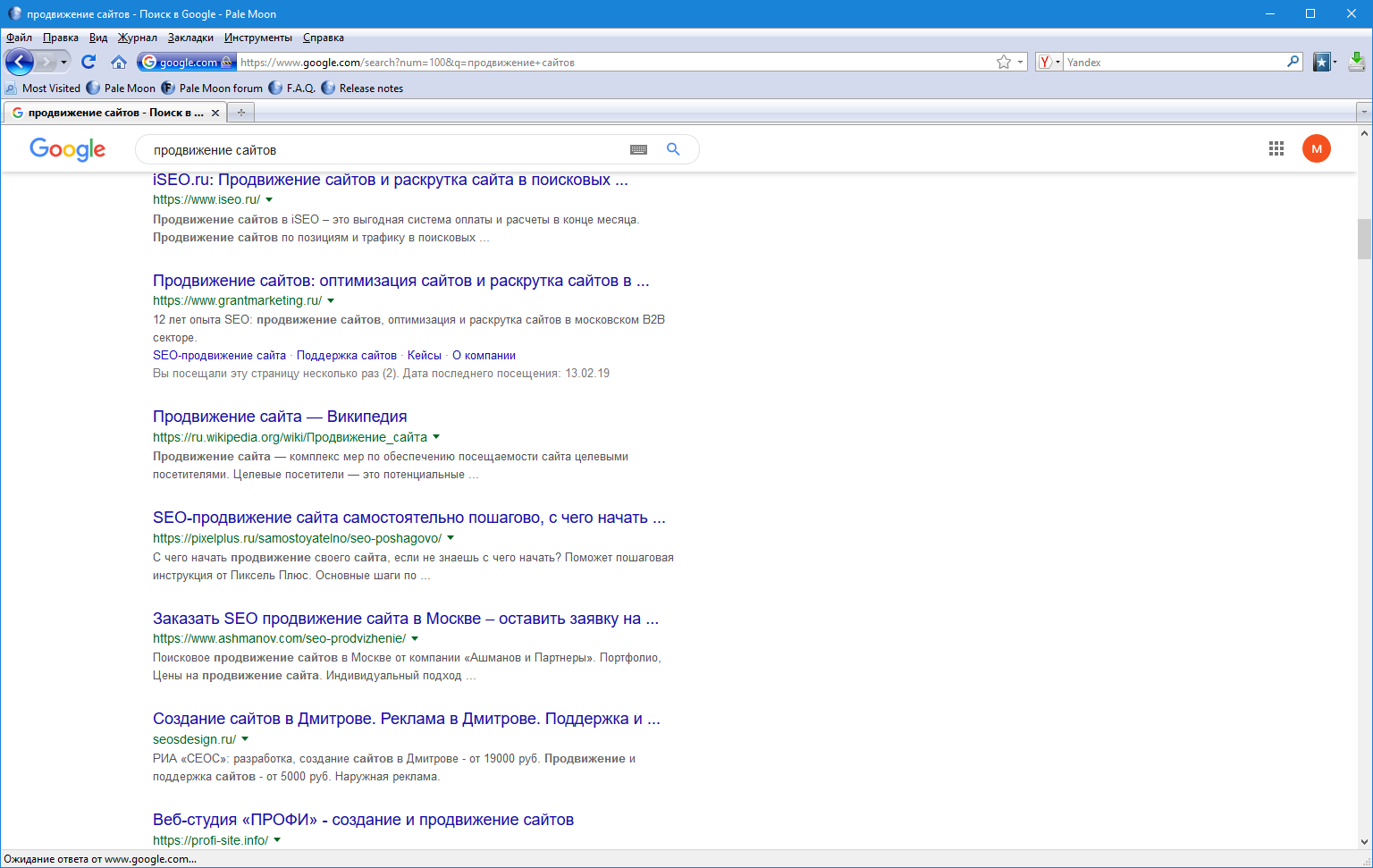Open the URL bar history dropdown

(x=1020, y=63)
